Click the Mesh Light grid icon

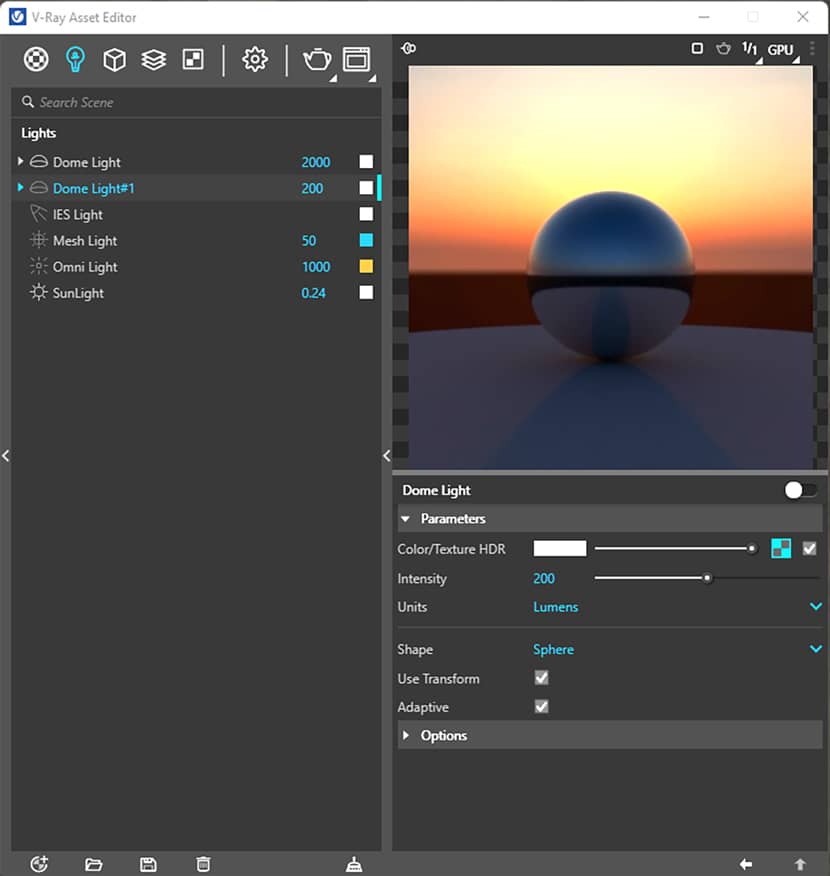39,240
